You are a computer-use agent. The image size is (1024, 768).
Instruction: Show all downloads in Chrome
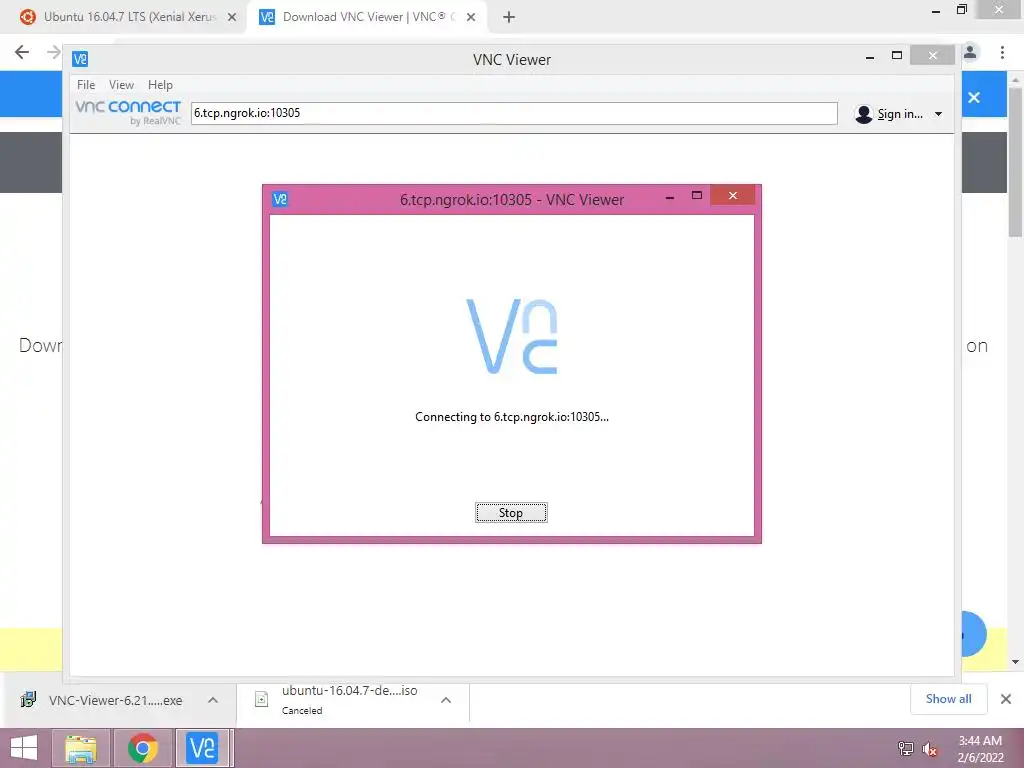[948, 699]
